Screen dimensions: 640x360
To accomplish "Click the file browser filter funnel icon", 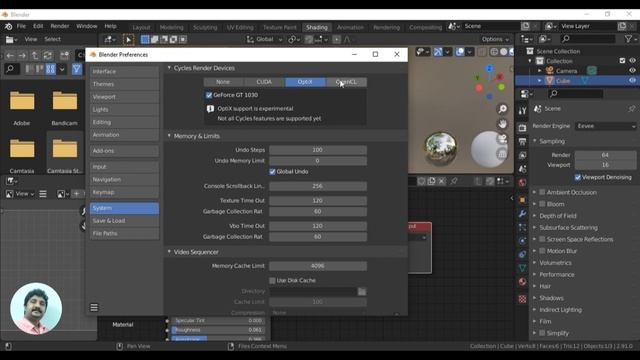I will coord(76,69).
